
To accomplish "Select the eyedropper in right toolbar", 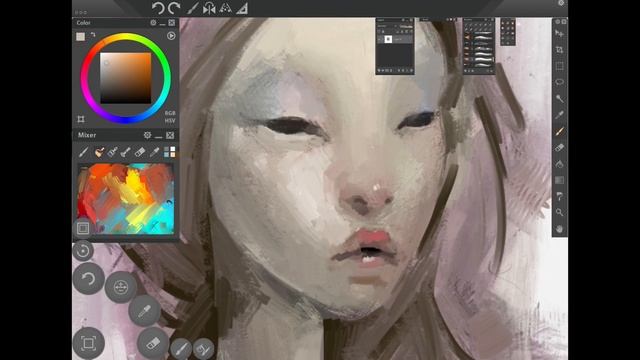I will click(x=560, y=115).
